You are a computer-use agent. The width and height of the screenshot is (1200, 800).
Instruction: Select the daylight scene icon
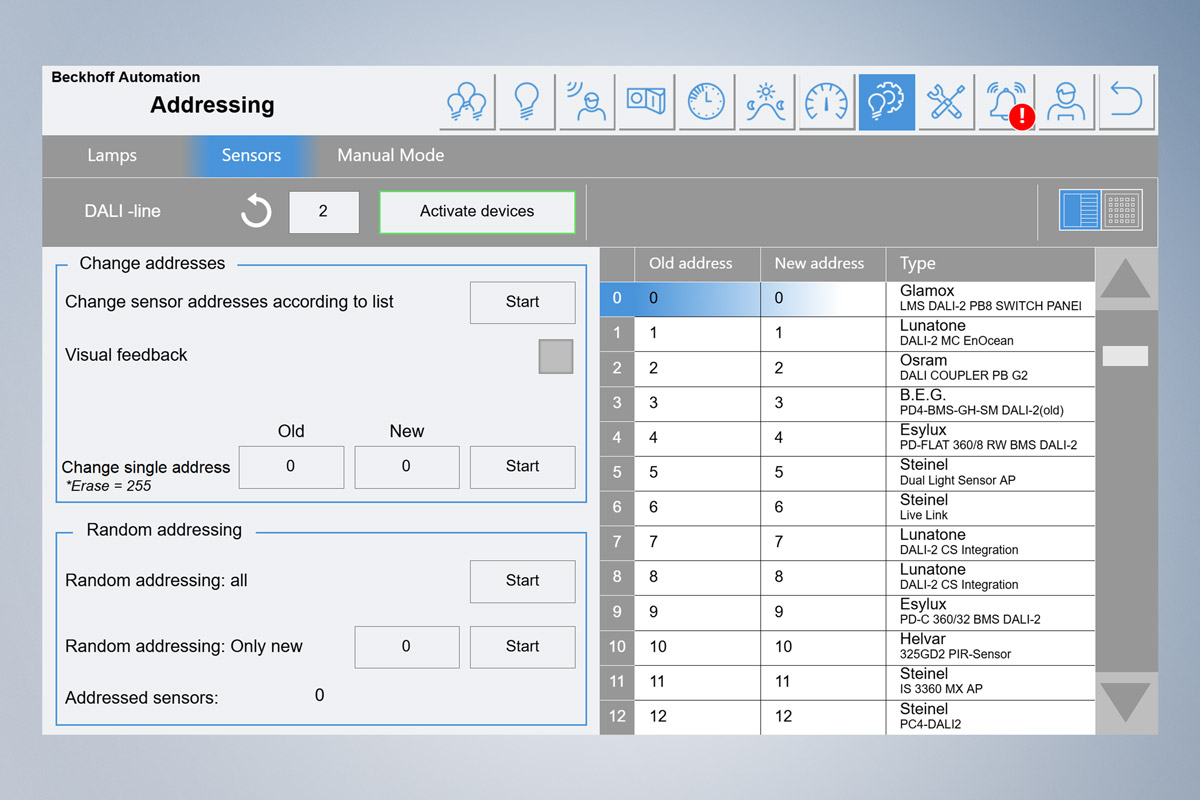pos(766,101)
